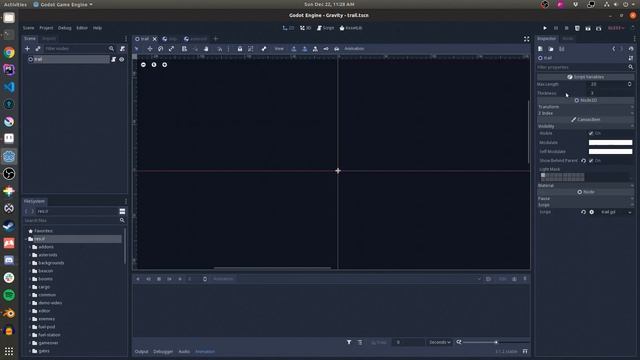Toggle FileSystem split view mode icon
This screenshot has height=360, width=640.
tap(122, 211)
